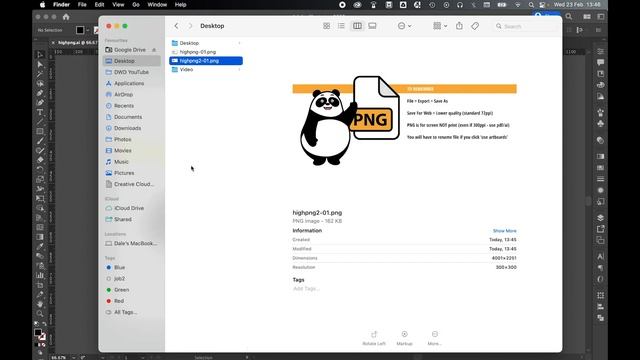640x360 pixels.
Task: Select the Type tool in Illustrator
Action: coord(40,112)
